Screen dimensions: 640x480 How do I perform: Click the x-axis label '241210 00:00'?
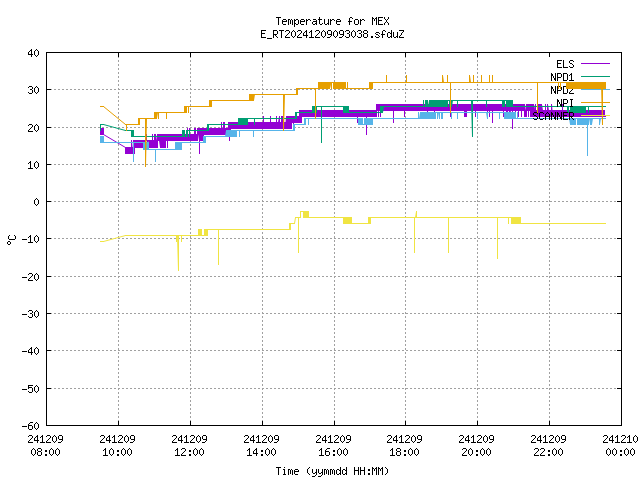click(620, 446)
